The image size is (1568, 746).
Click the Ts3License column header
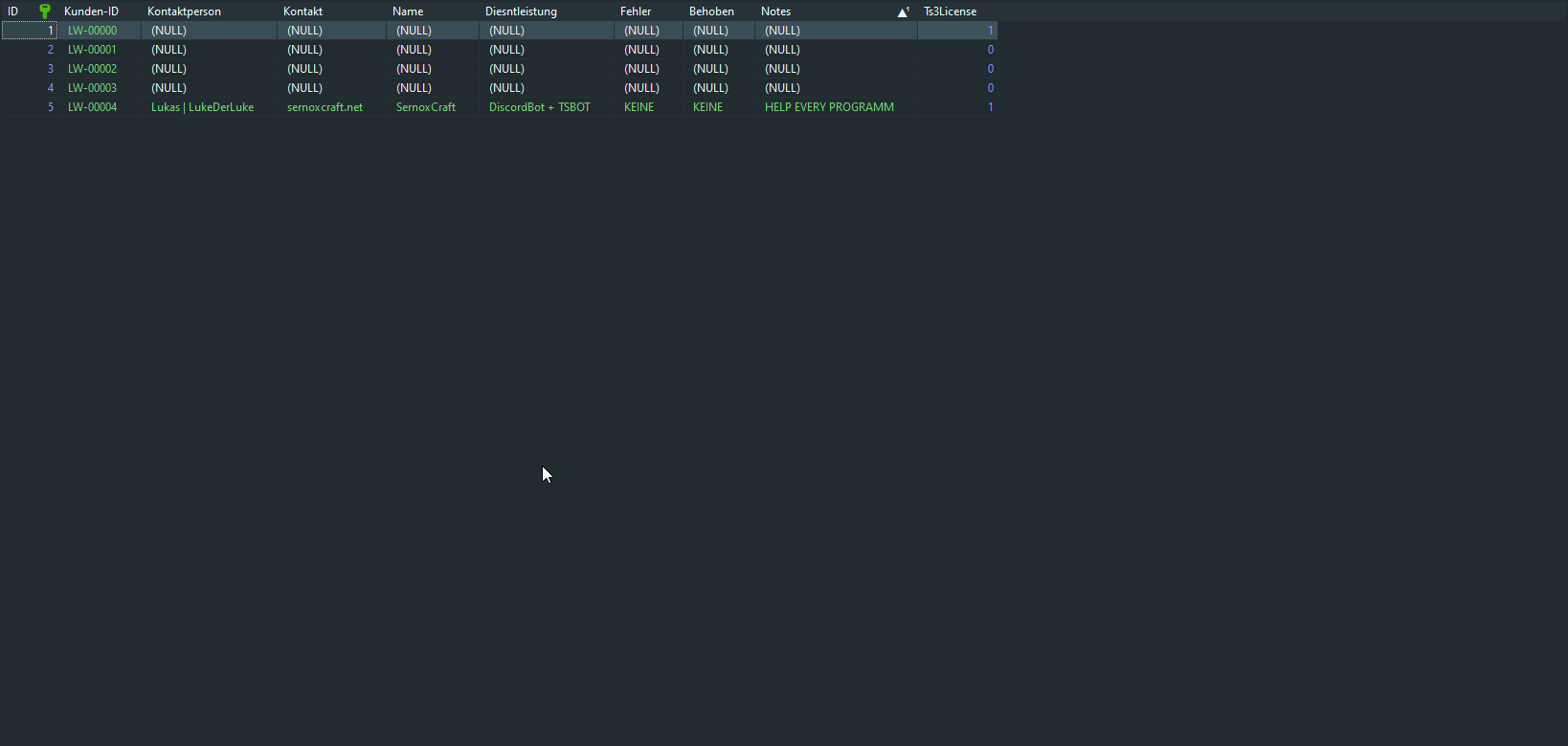click(950, 11)
